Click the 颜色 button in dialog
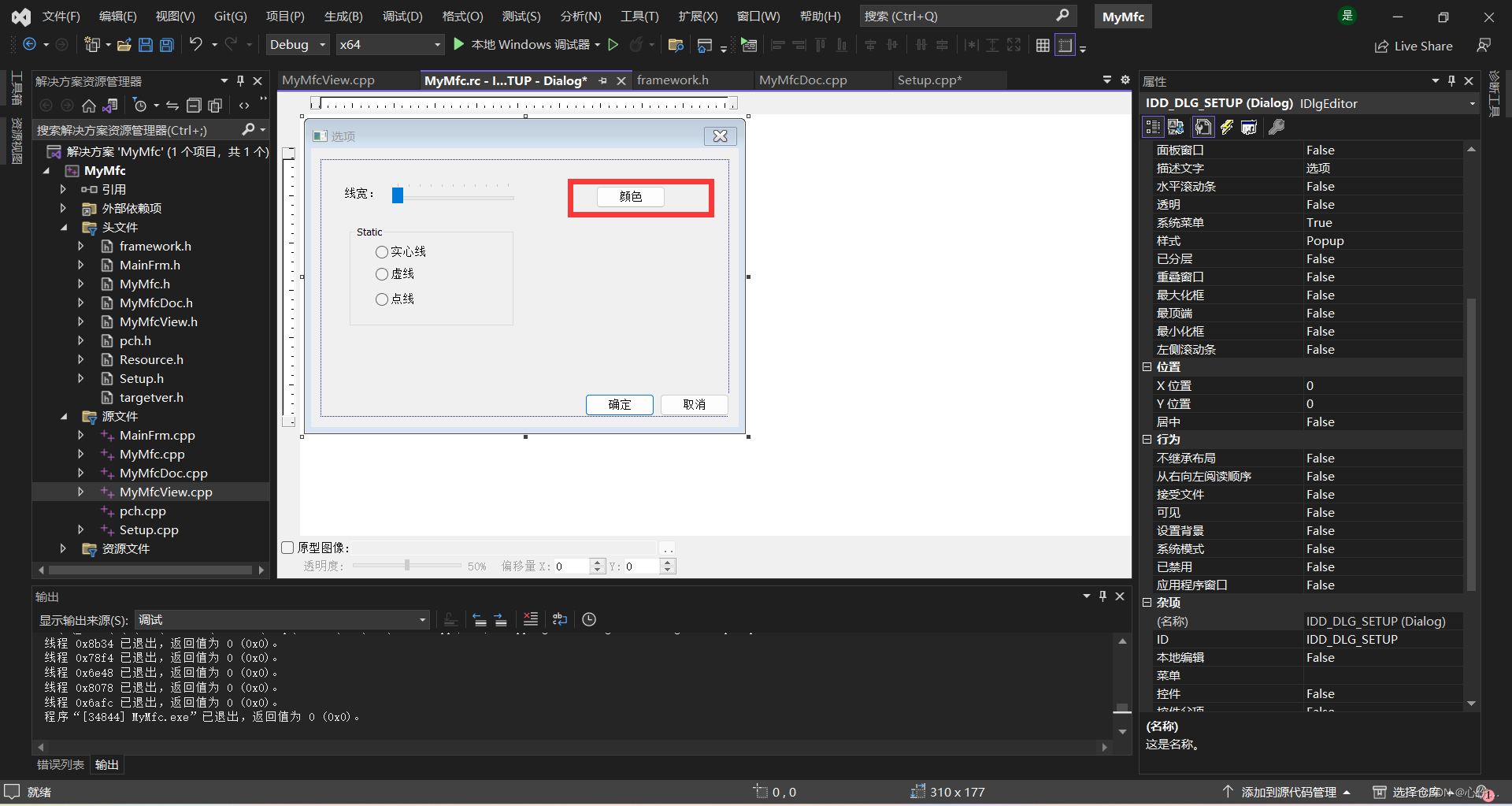Viewport: 1512px width, 806px height. click(x=631, y=196)
